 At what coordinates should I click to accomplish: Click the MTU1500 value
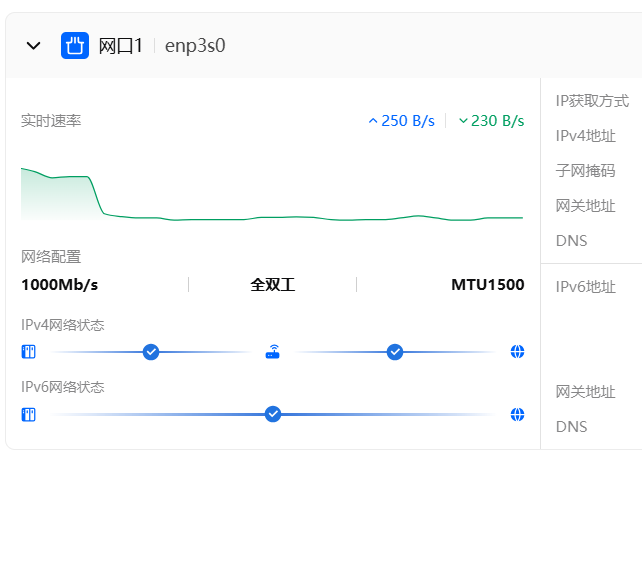pos(487,285)
